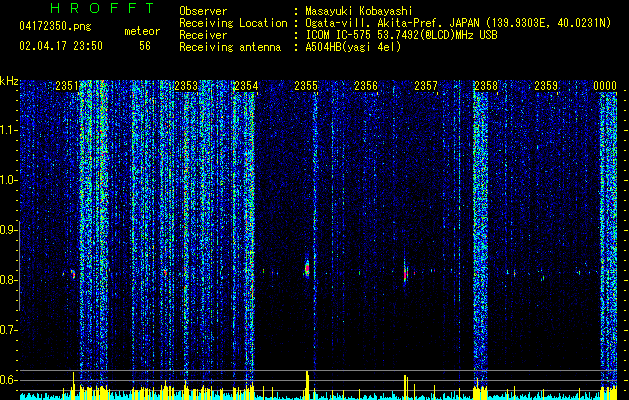Click the 2354 time marker
The image size is (629, 400).
point(246,86)
